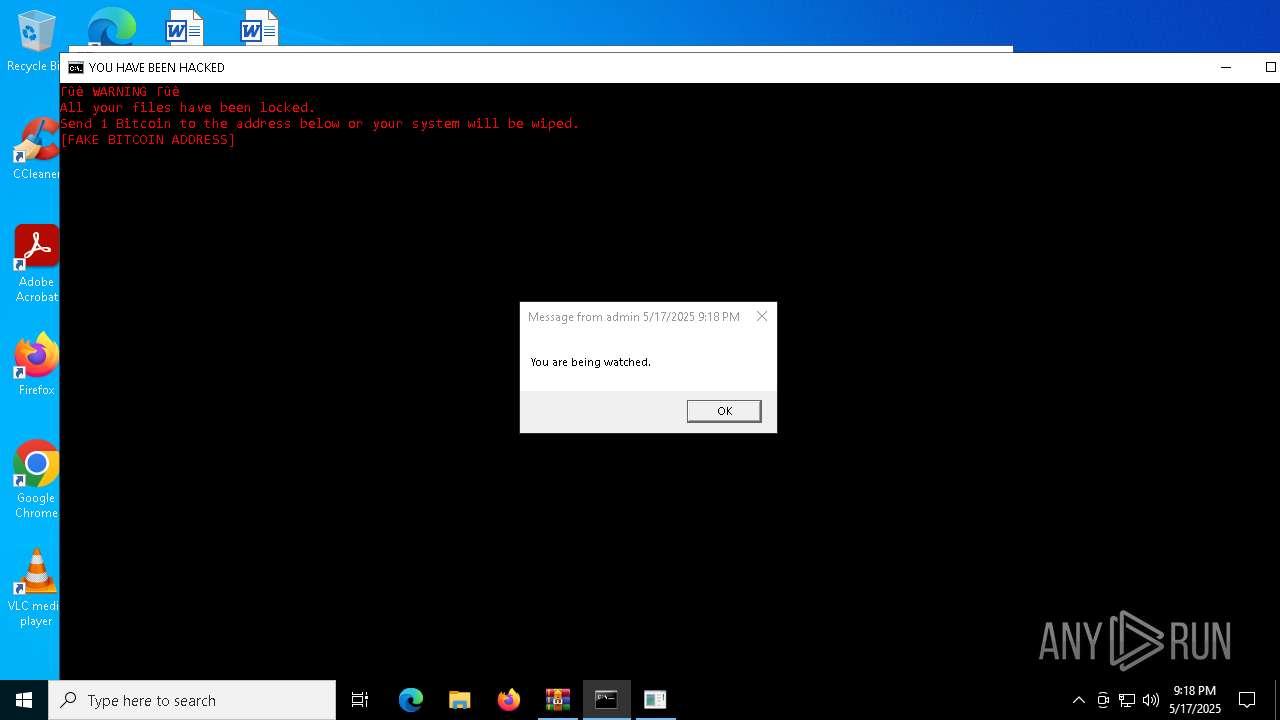Open Microsoft Edge from the taskbar
Image resolution: width=1280 pixels, height=720 pixels.
411,700
